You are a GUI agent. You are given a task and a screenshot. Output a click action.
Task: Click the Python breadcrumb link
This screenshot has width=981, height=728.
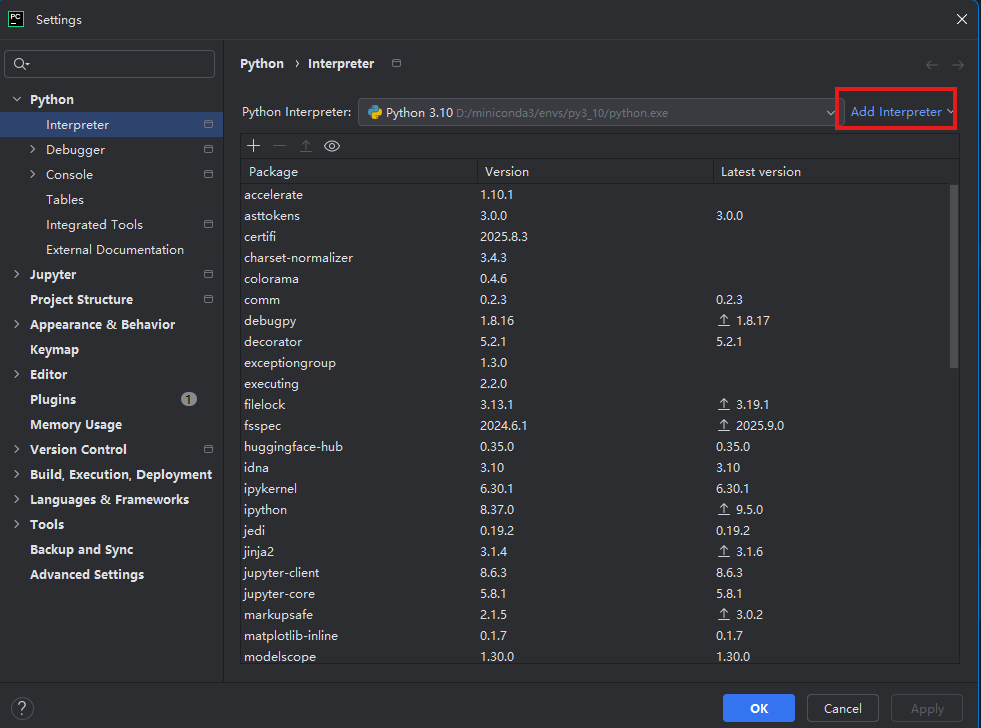[262, 64]
